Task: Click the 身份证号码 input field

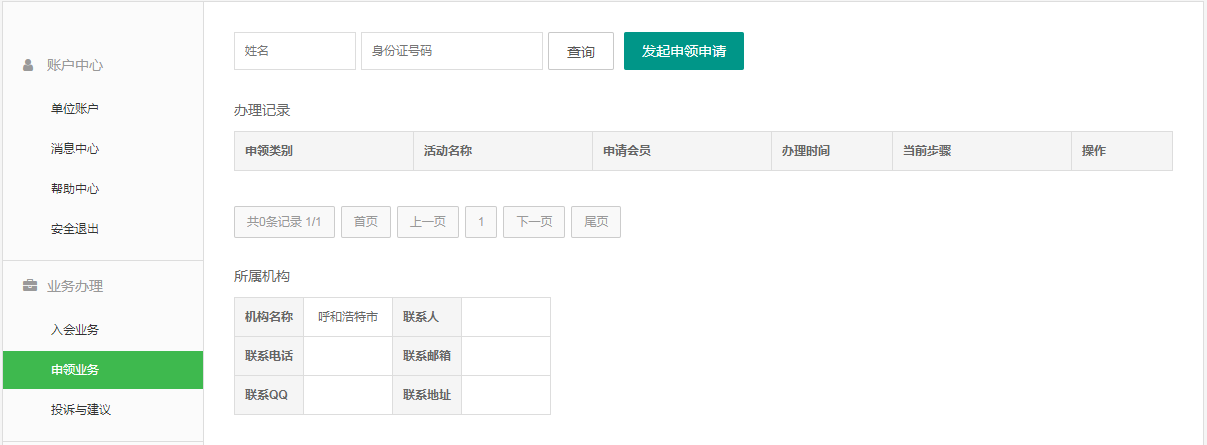Action: pos(451,51)
